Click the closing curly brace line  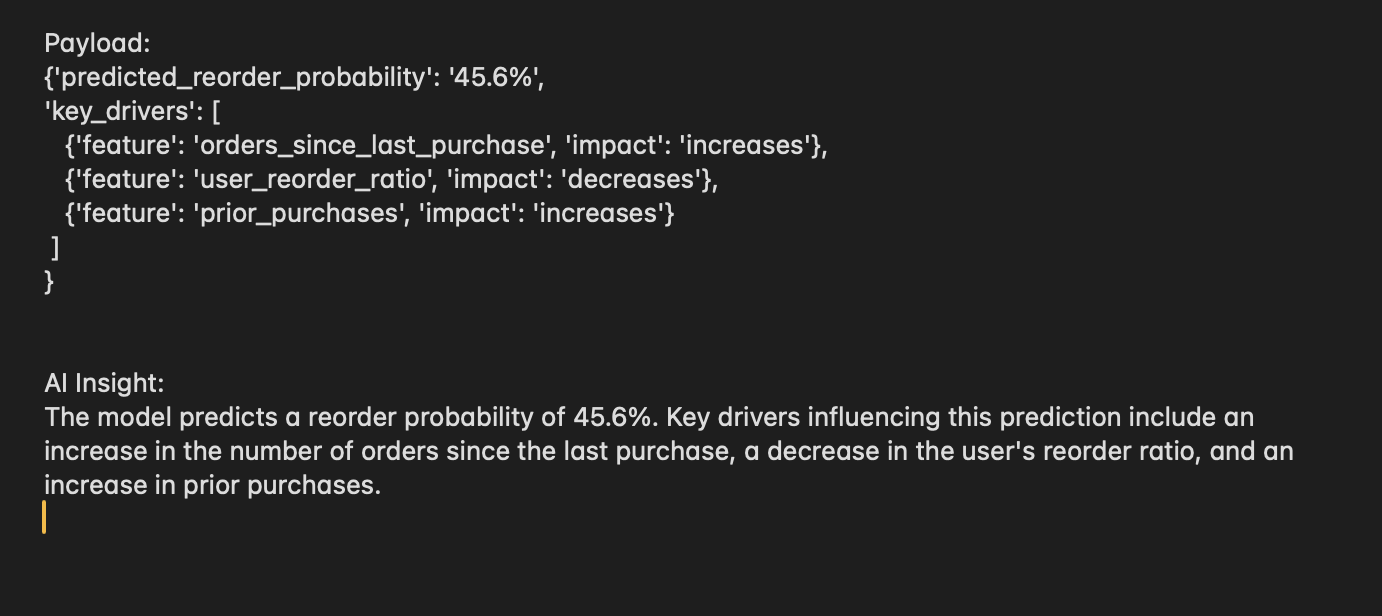tap(50, 281)
